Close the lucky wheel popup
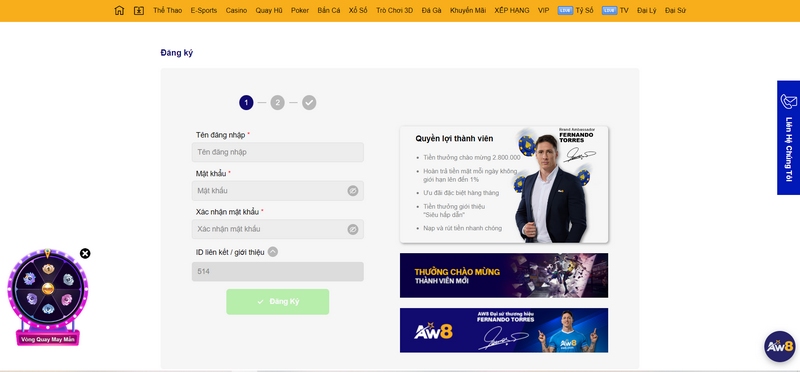This screenshot has width=800, height=372. [x=85, y=254]
